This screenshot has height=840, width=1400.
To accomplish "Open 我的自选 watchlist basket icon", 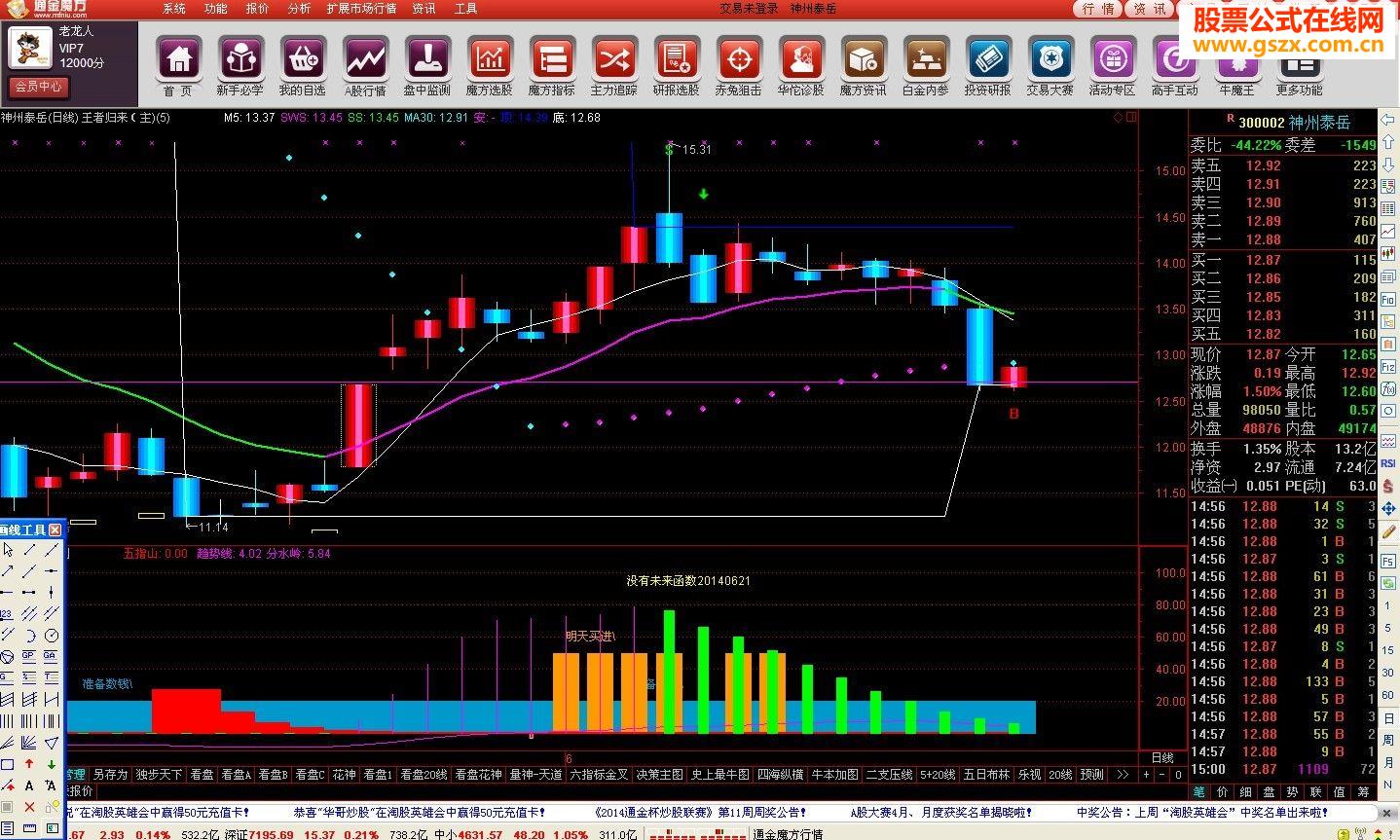I will pos(303,57).
